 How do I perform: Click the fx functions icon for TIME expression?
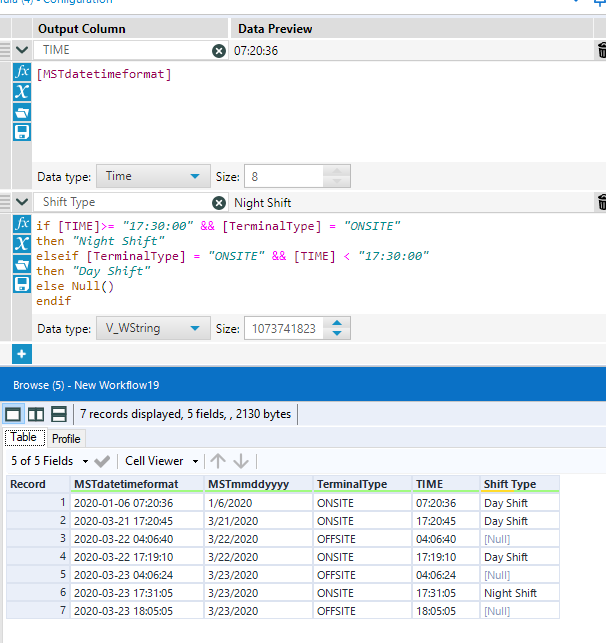coord(22,72)
